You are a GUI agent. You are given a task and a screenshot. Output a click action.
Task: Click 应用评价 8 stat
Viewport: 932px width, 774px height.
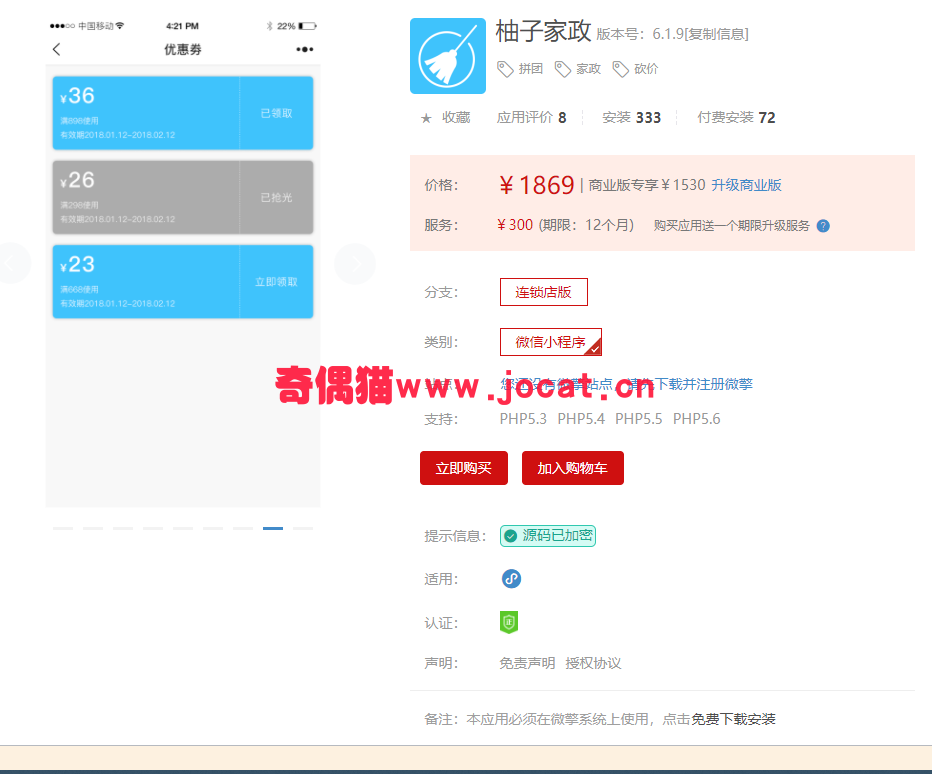pos(531,118)
